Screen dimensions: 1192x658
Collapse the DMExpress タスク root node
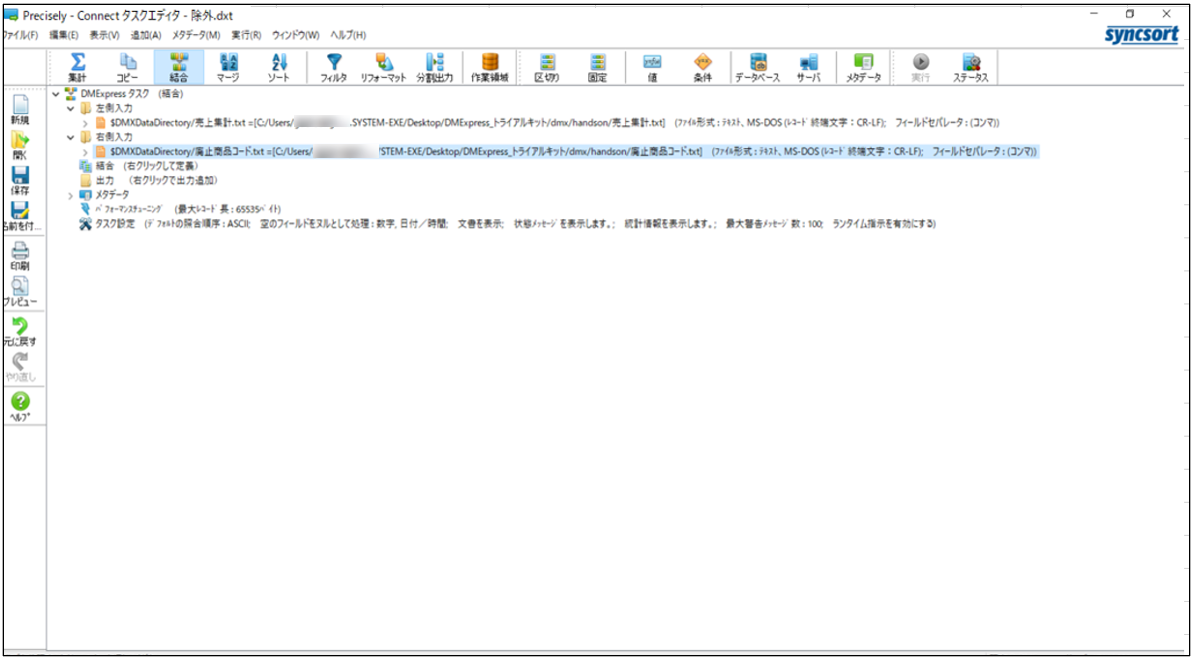click(x=56, y=94)
